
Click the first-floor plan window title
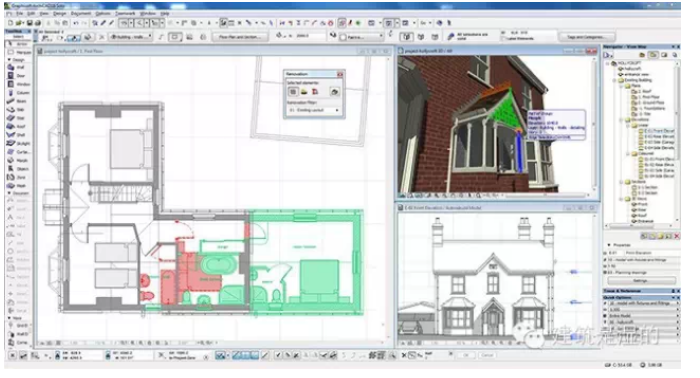(x=74, y=51)
